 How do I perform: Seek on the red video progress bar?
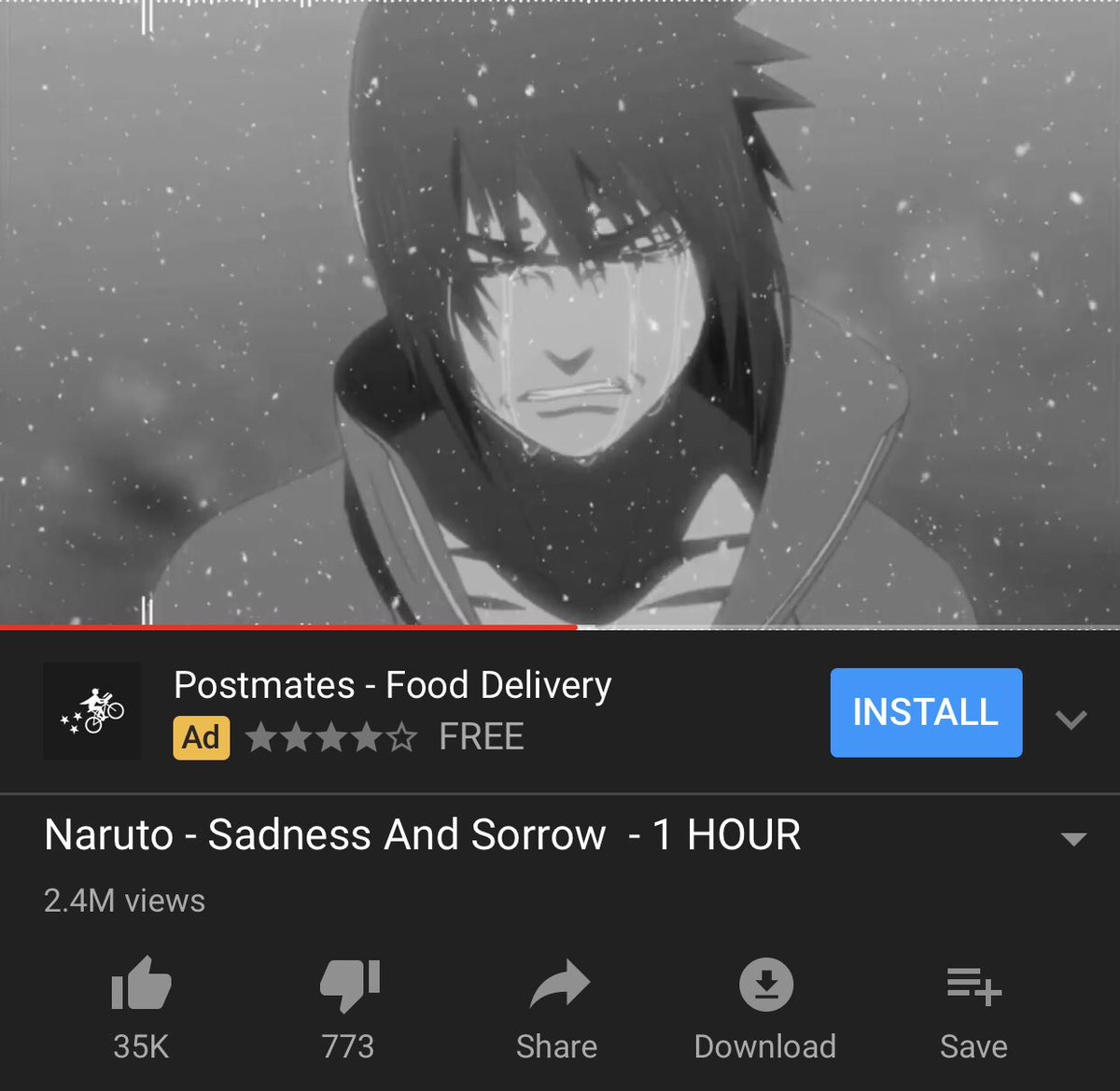coord(288,627)
